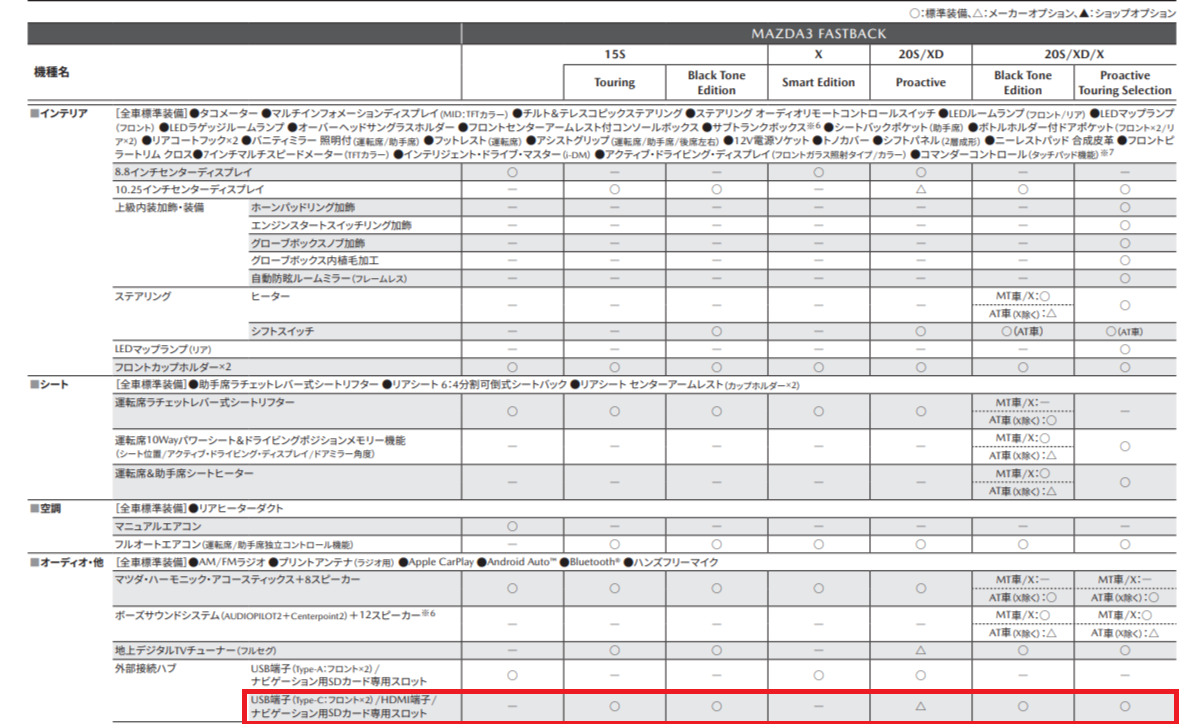This screenshot has width=1198, height=724.
Task: Click the ○ in the マニュアルエアコン row
Action: pyautogui.click(x=512, y=526)
